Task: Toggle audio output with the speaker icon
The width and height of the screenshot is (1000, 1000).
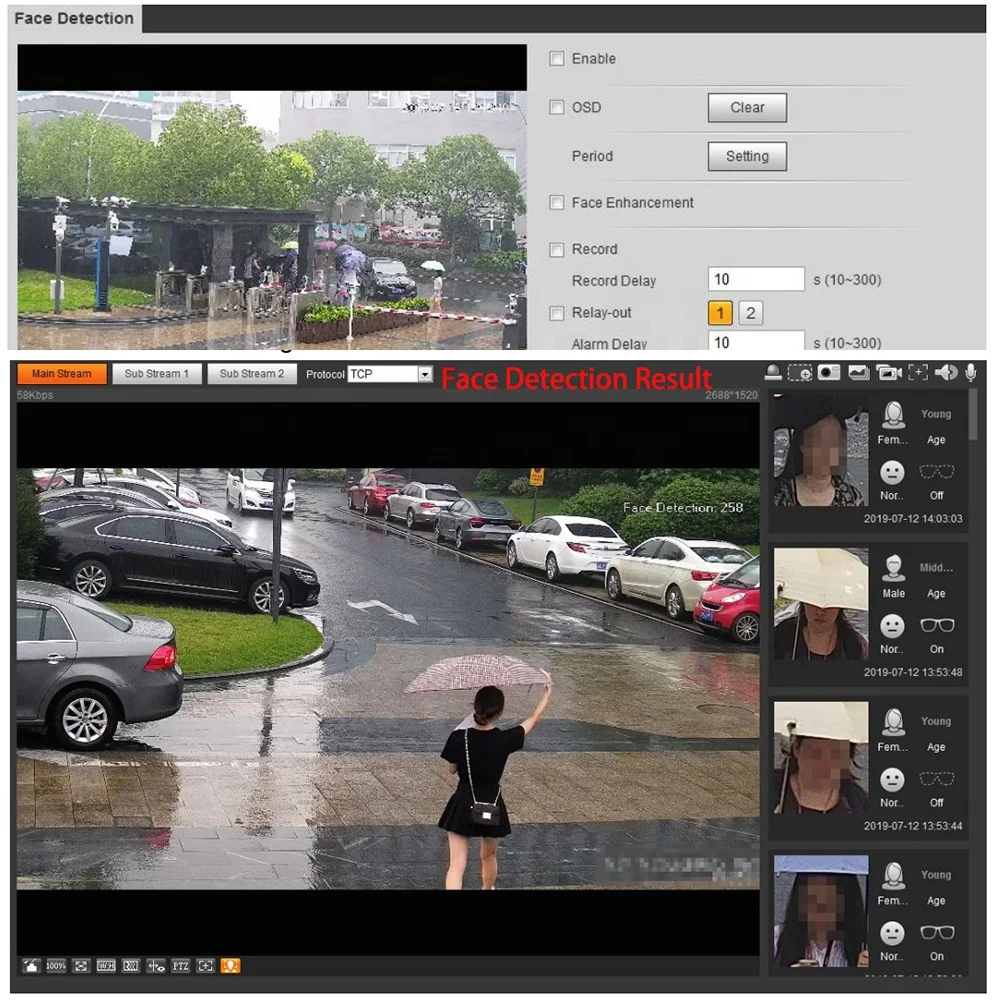Action: 946,373
